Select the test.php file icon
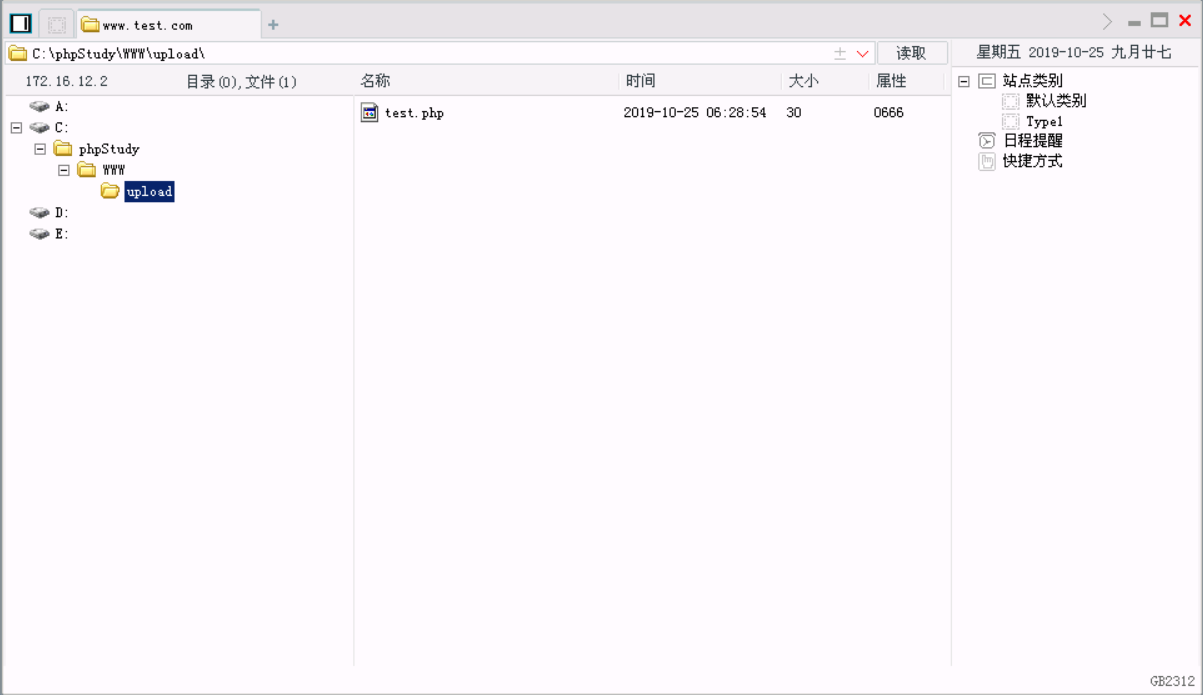The image size is (1203, 695). 368,112
